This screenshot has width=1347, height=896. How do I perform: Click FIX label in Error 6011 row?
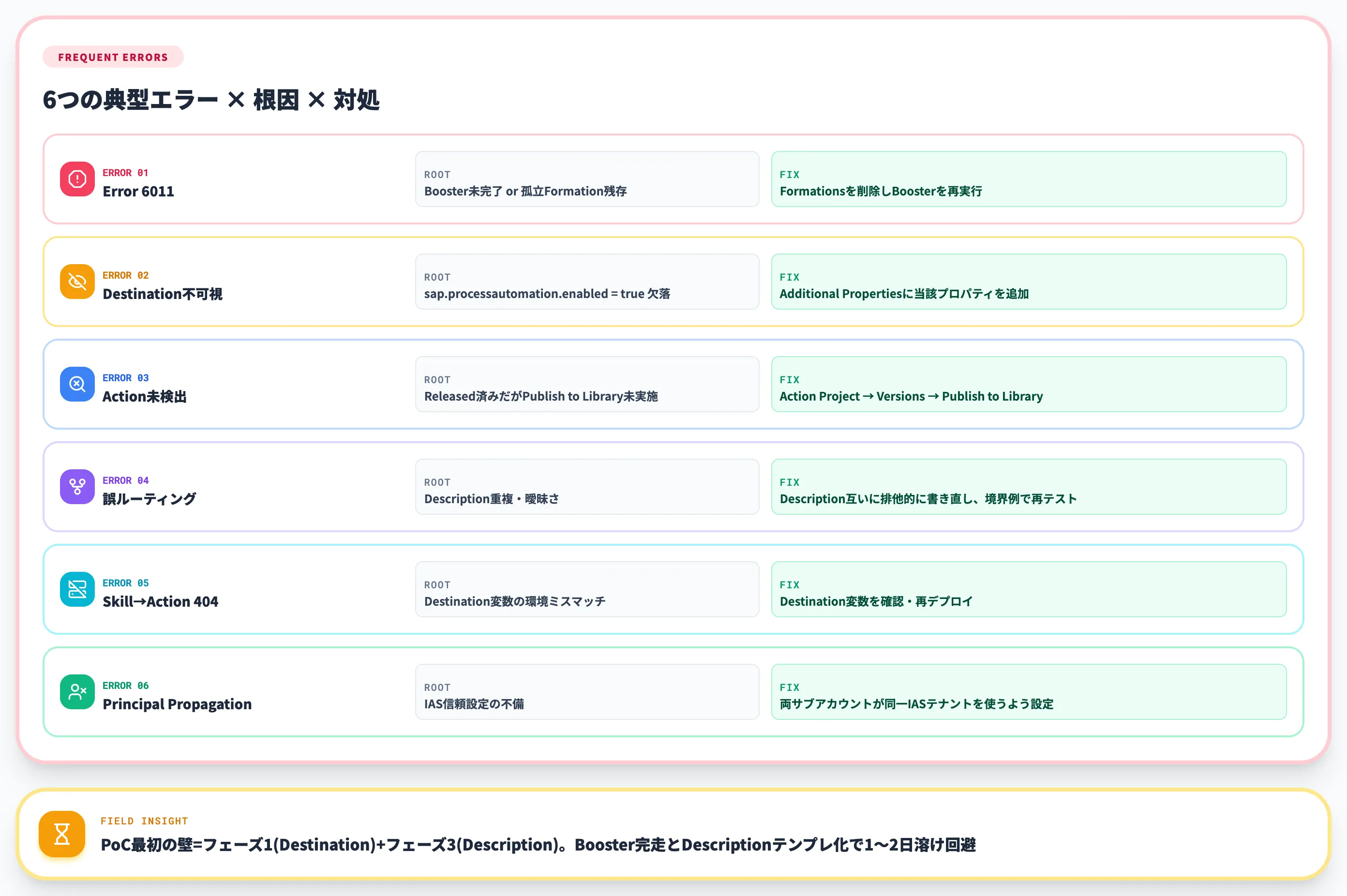789,174
